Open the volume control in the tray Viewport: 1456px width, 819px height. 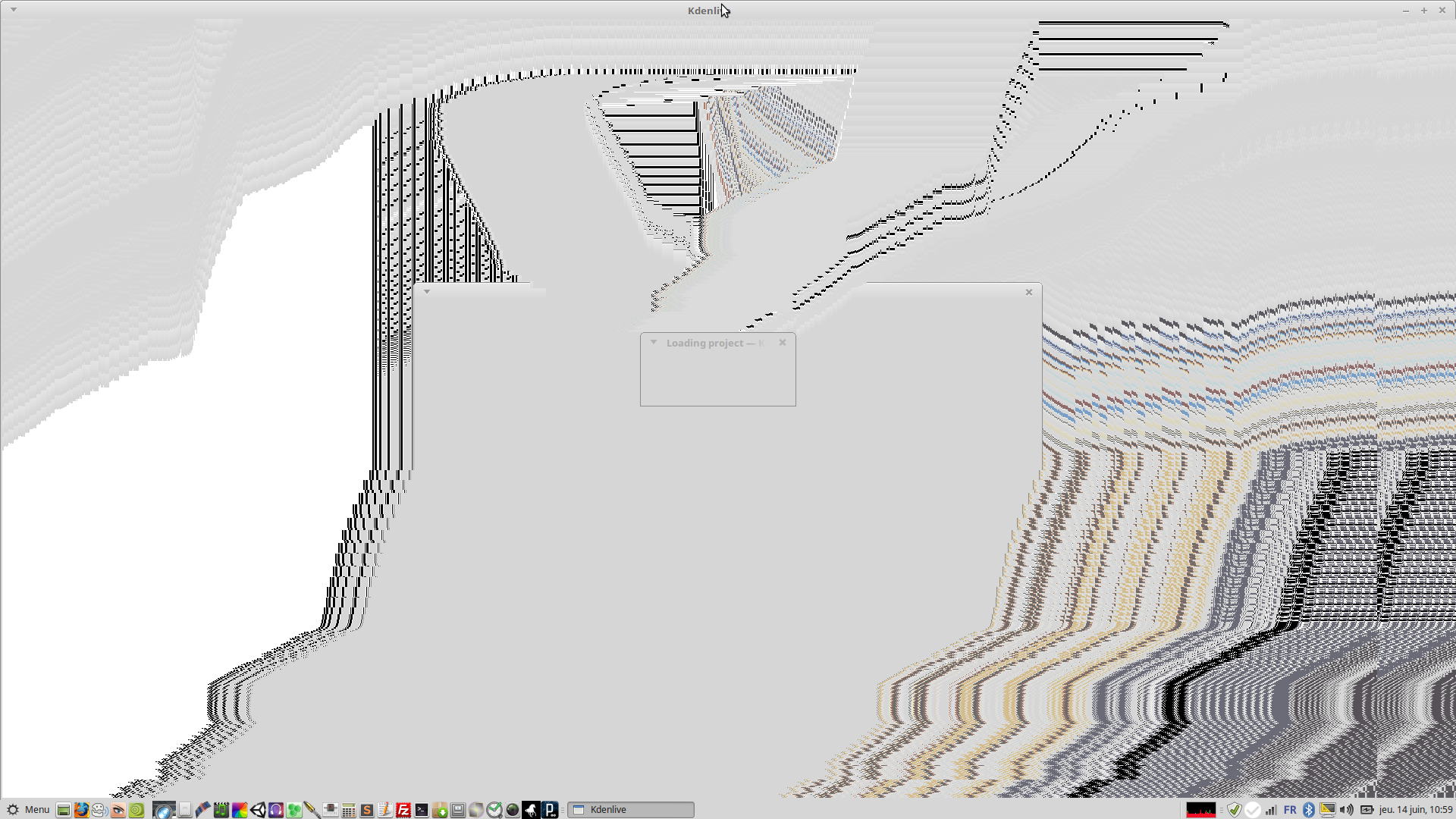point(1347,810)
